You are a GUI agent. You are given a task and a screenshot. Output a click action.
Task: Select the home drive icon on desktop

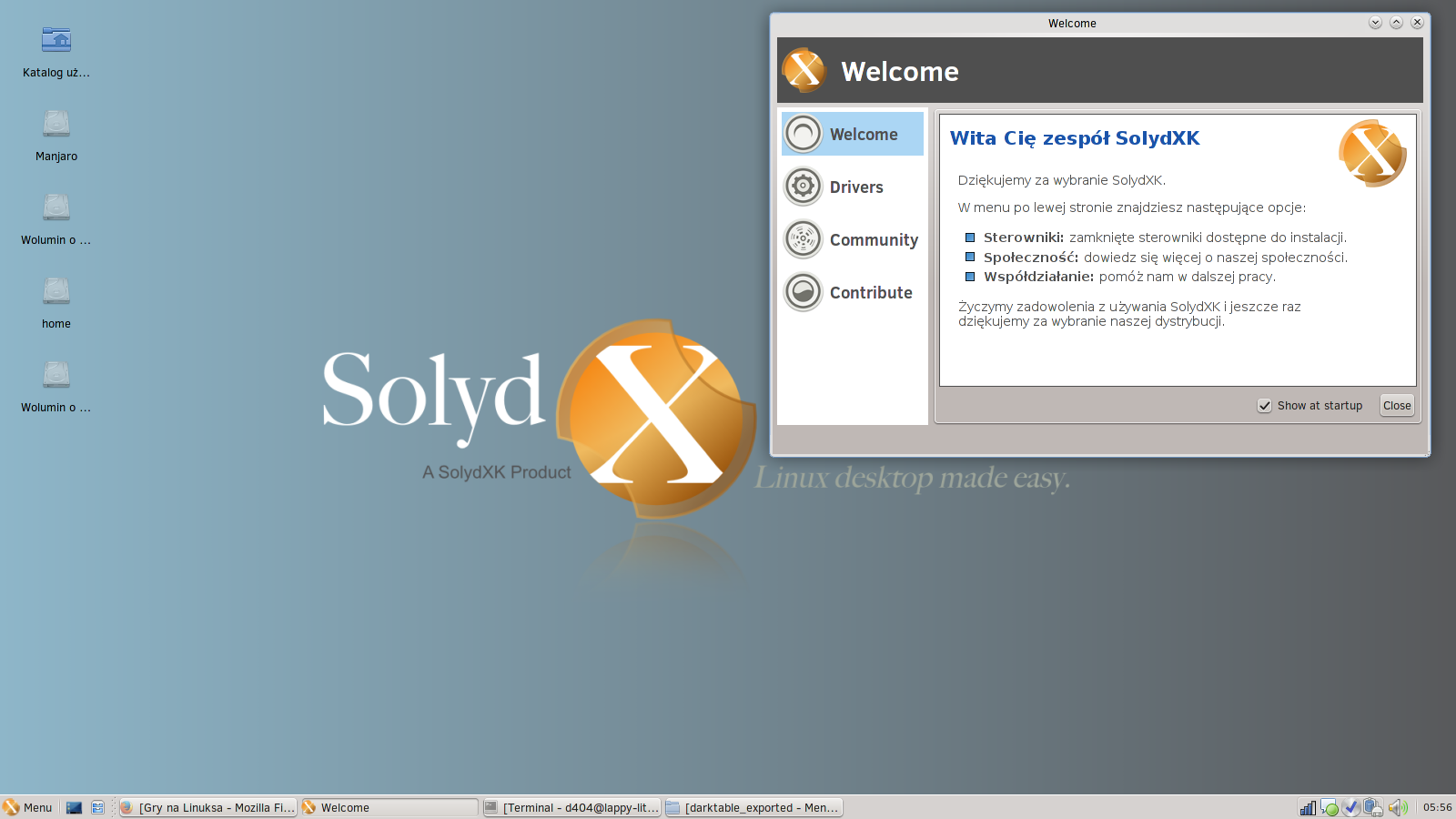coord(56,291)
